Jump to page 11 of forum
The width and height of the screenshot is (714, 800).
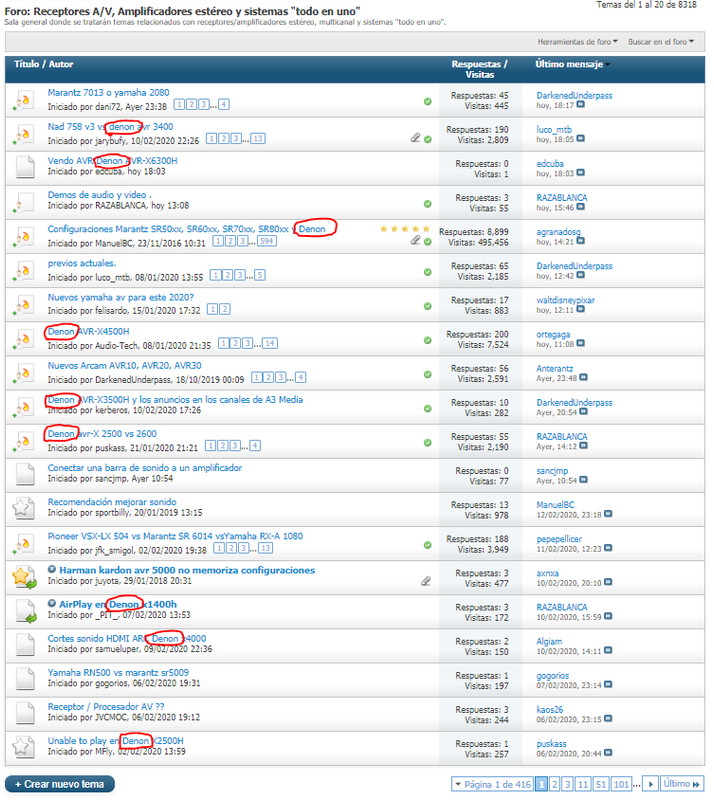click(x=583, y=785)
